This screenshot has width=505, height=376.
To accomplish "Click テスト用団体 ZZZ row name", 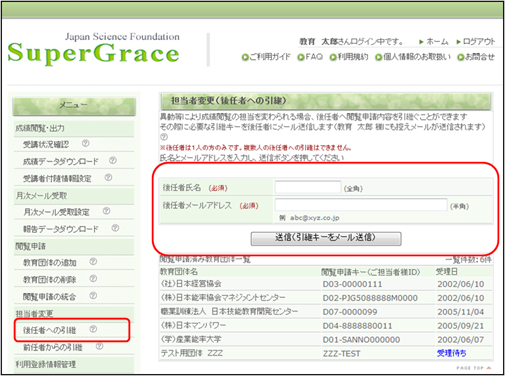I will (192, 353).
